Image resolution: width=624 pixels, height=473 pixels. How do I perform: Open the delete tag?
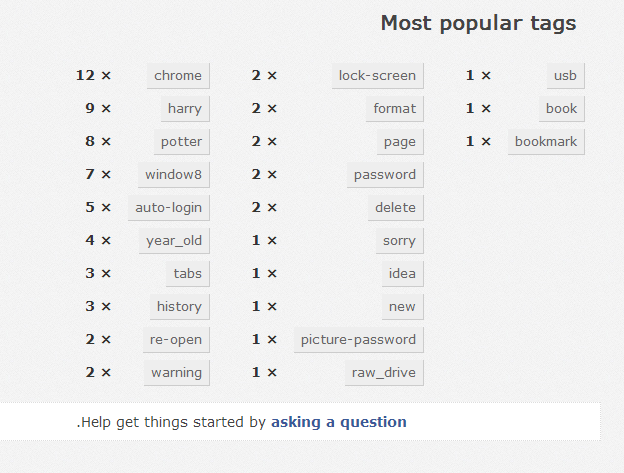pos(395,207)
